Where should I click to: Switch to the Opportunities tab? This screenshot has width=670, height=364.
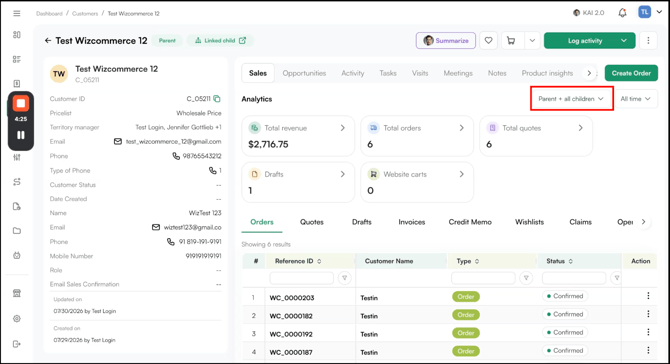304,73
